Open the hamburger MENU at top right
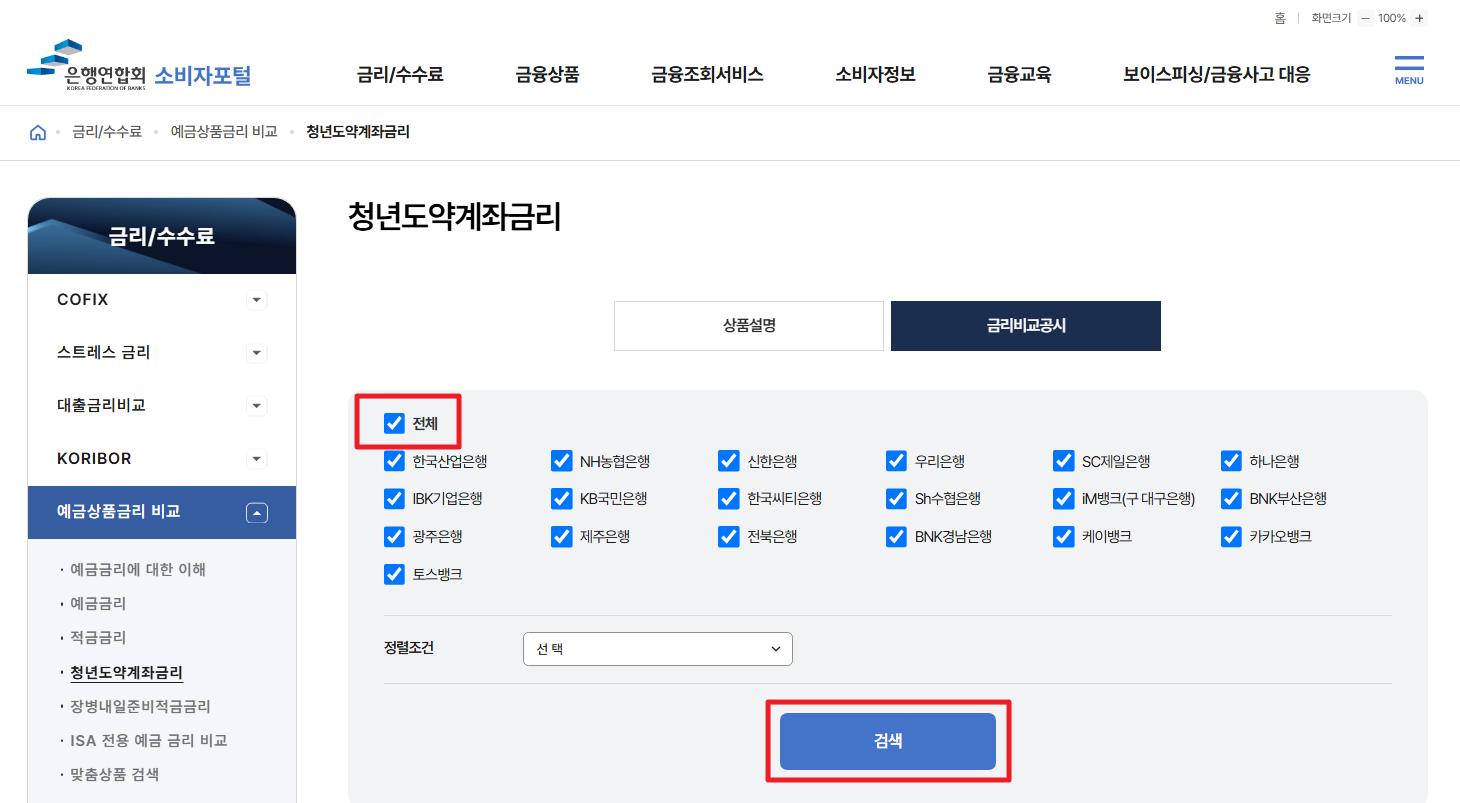1460x803 pixels. [x=1408, y=70]
